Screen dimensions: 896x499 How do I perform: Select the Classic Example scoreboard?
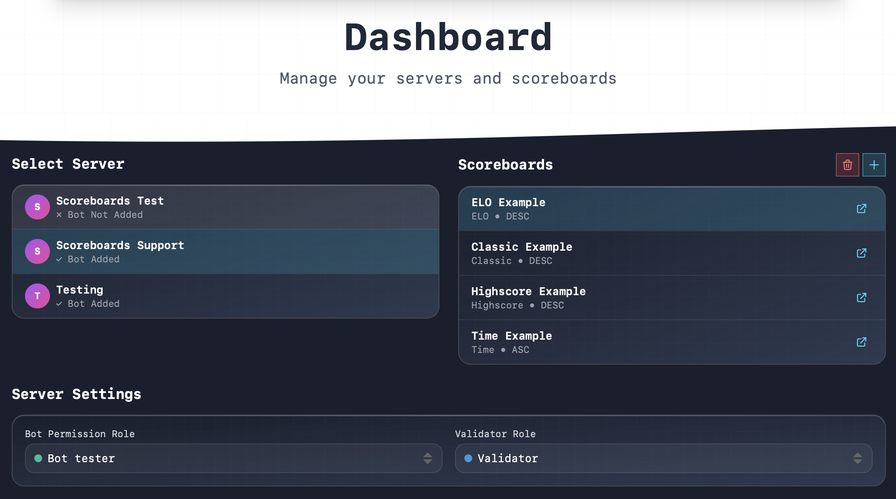[650, 253]
